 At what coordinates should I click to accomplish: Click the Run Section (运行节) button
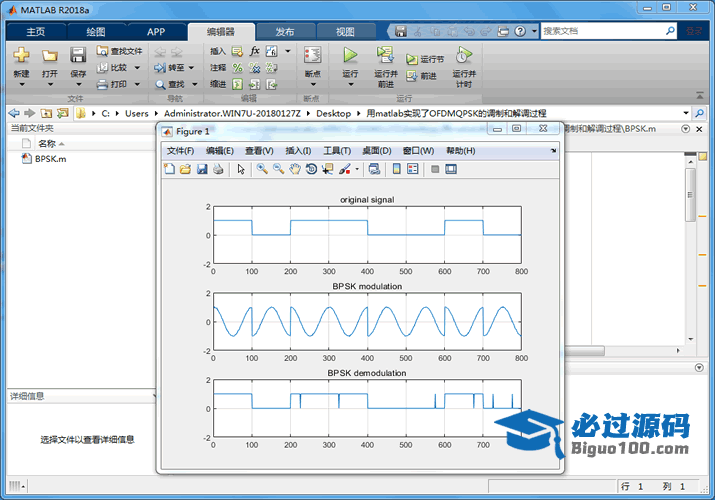point(425,59)
